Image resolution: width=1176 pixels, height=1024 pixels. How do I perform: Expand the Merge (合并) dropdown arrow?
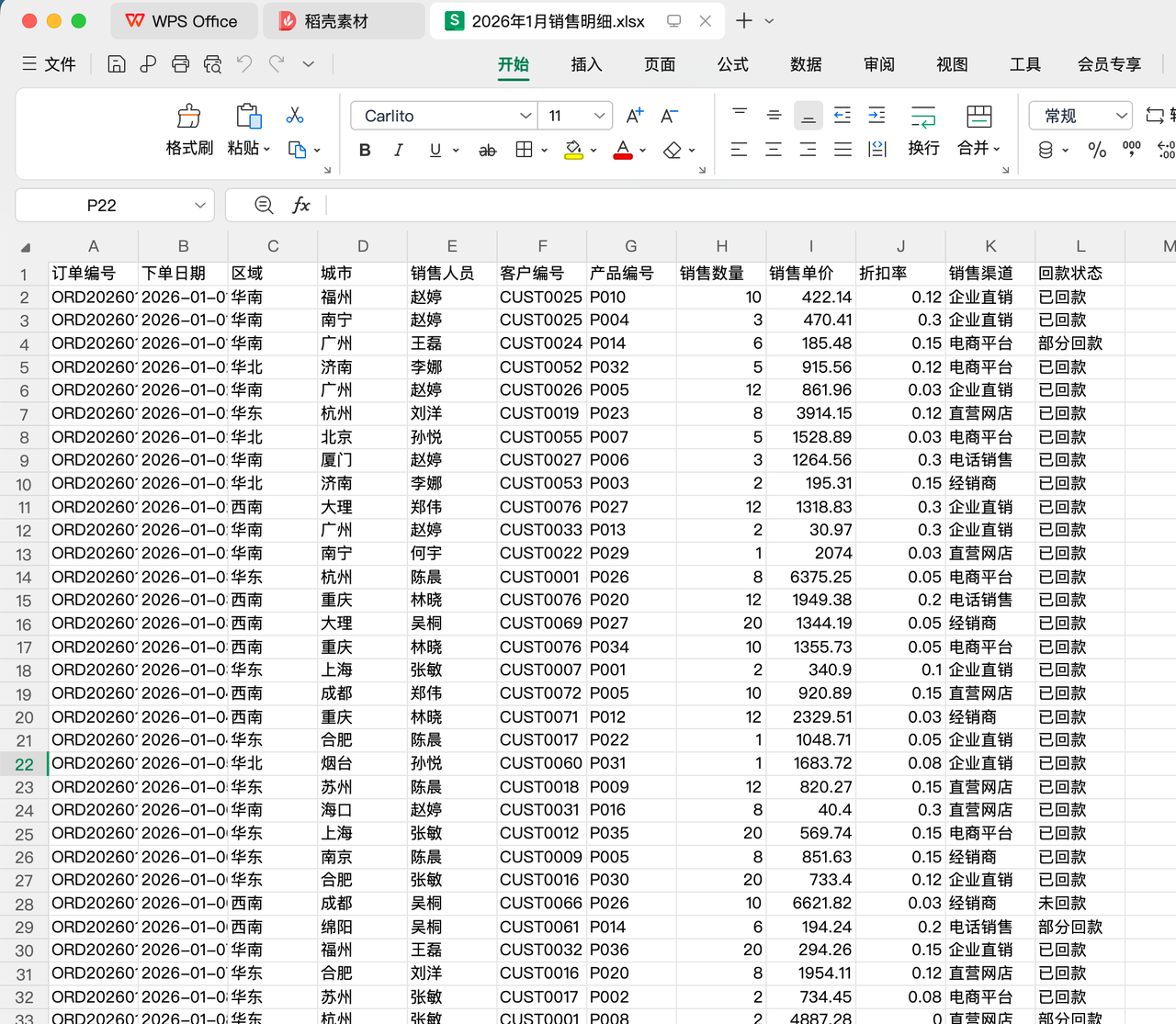(x=997, y=149)
